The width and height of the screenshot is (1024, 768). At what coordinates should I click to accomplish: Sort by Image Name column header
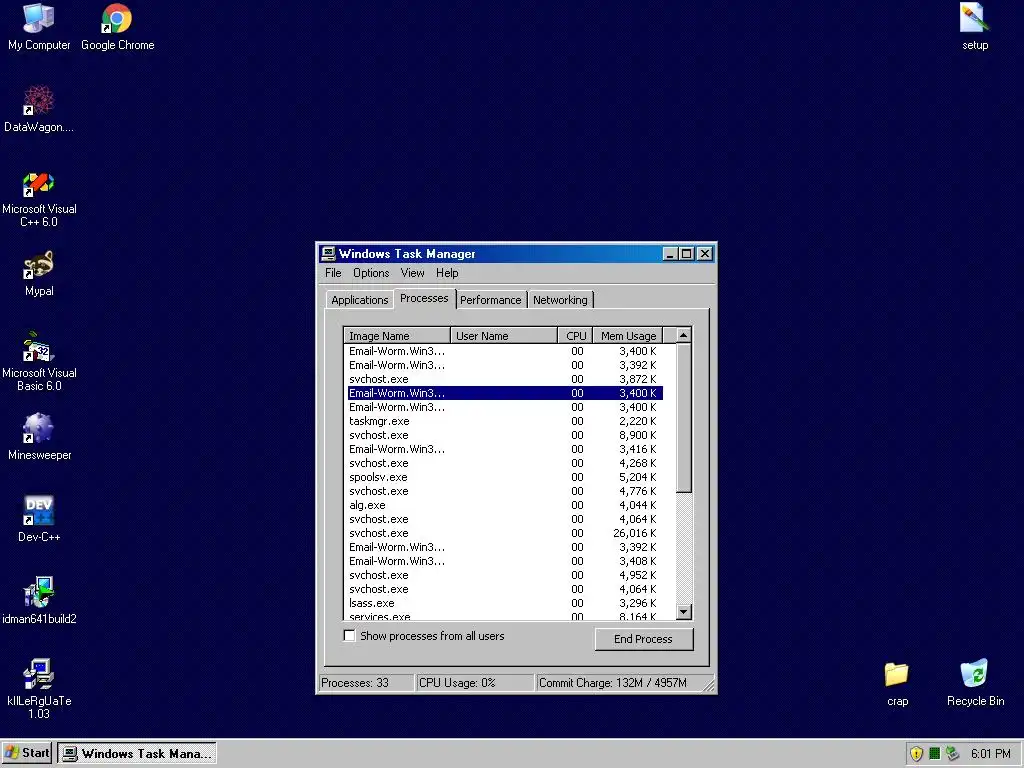click(396, 336)
